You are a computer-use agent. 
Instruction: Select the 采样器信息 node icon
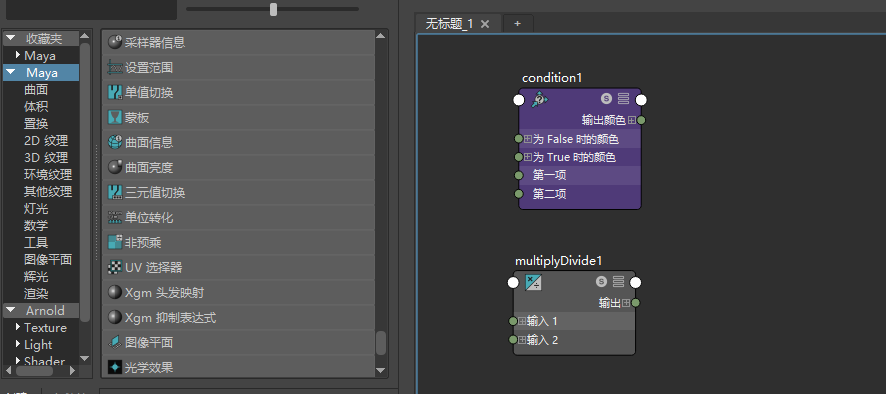pyautogui.click(x=115, y=42)
